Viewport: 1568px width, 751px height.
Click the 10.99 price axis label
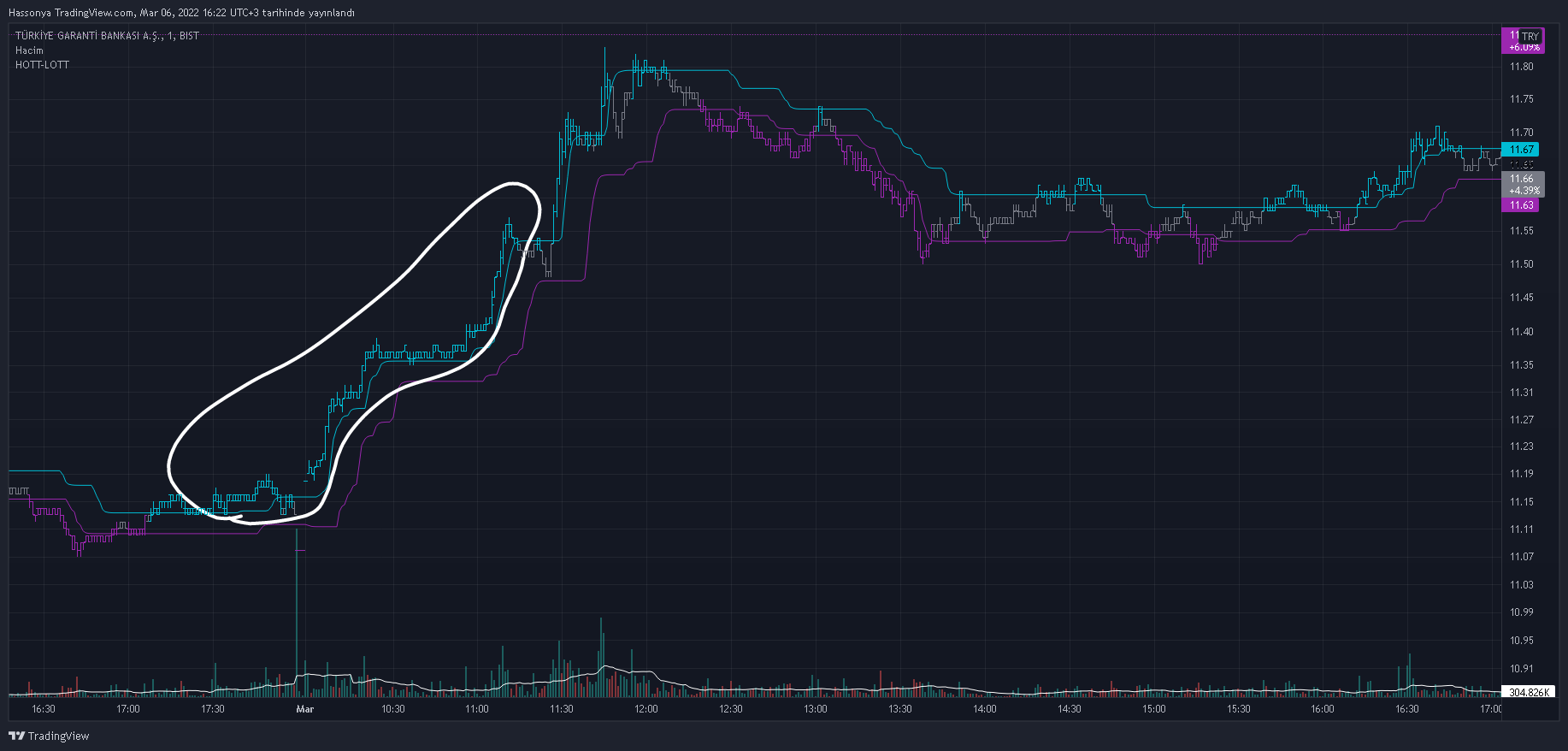point(1521,612)
